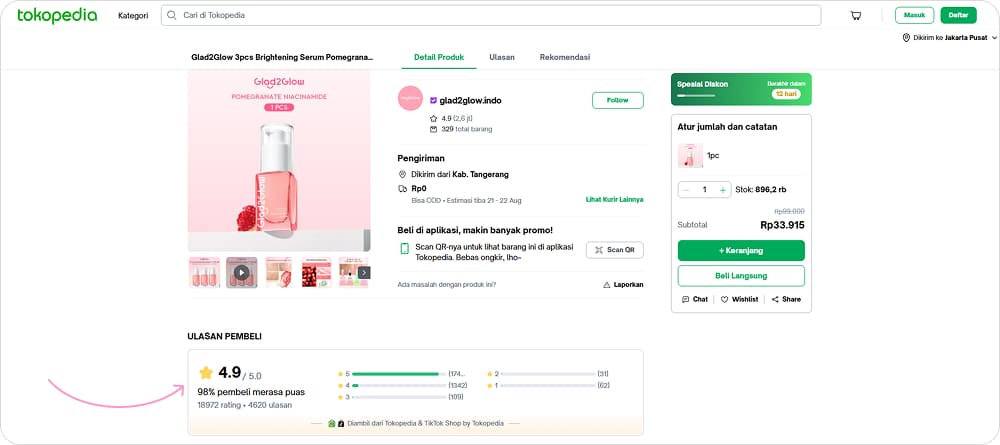This screenshot has height=445, width=1000.
Task: Click '98% pembeli merasa puas' text
Action: (x=251, y=391)
